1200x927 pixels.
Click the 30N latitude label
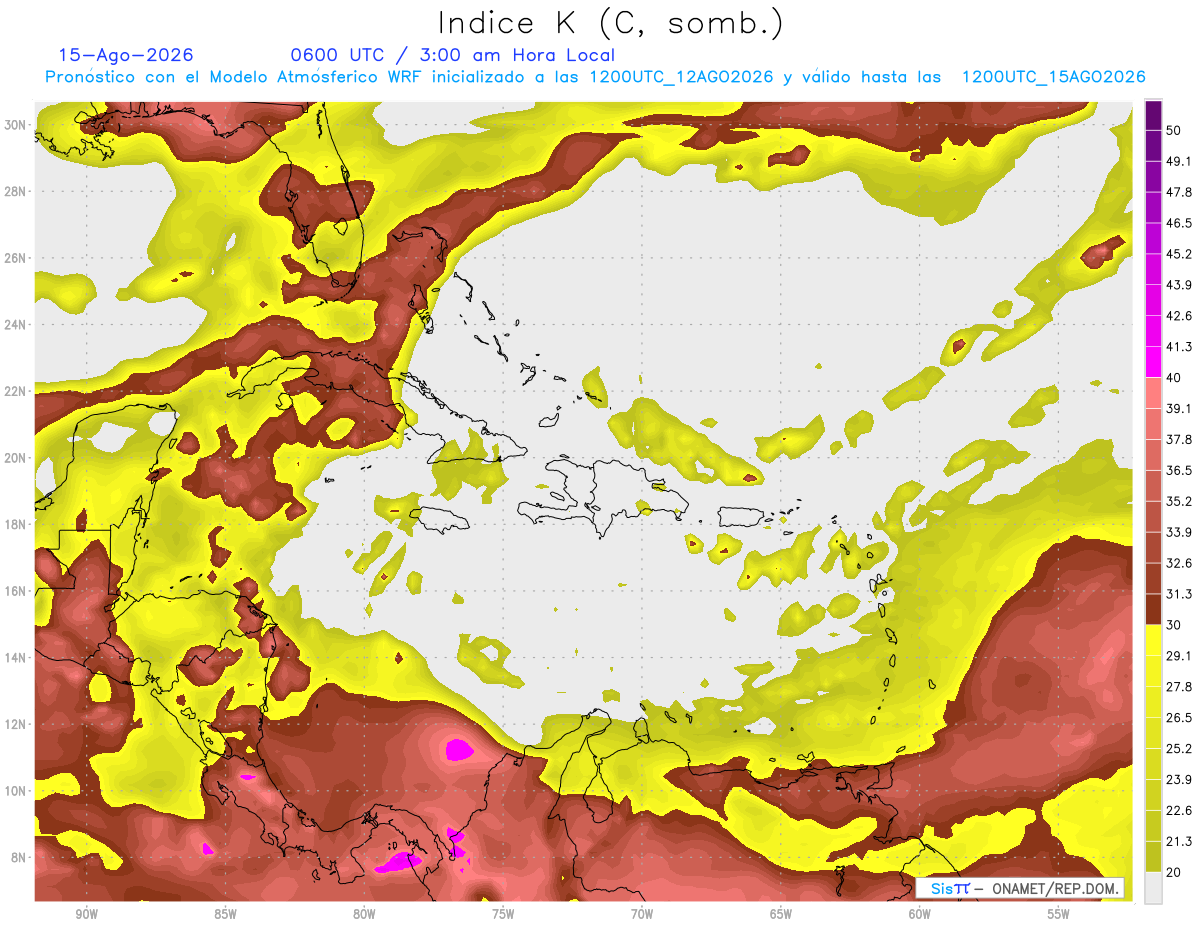16,125
